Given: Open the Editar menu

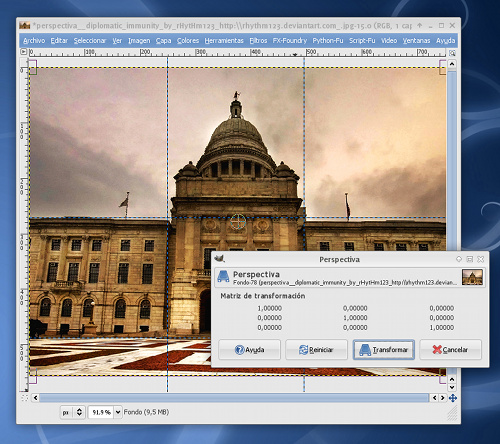Looking at the screenshot, I should 59,41.
